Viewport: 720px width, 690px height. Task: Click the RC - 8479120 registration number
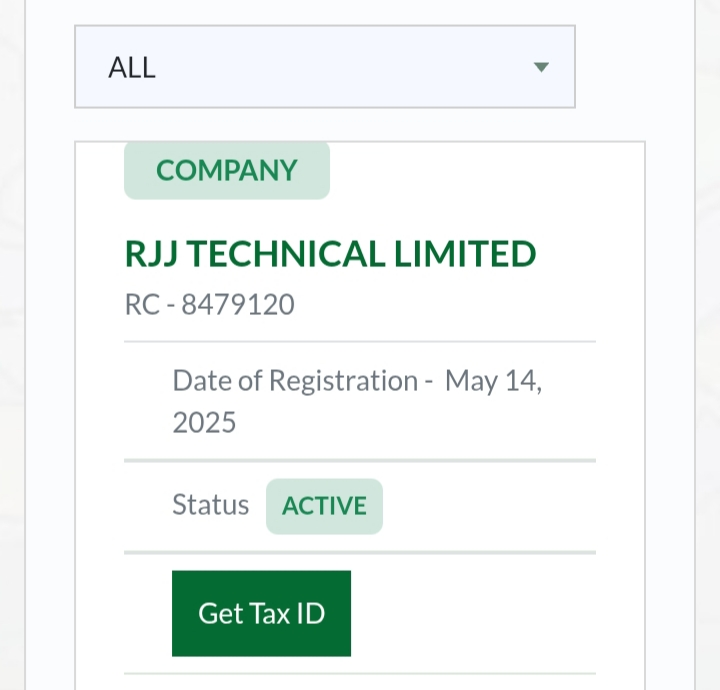[x=209, y=304]
